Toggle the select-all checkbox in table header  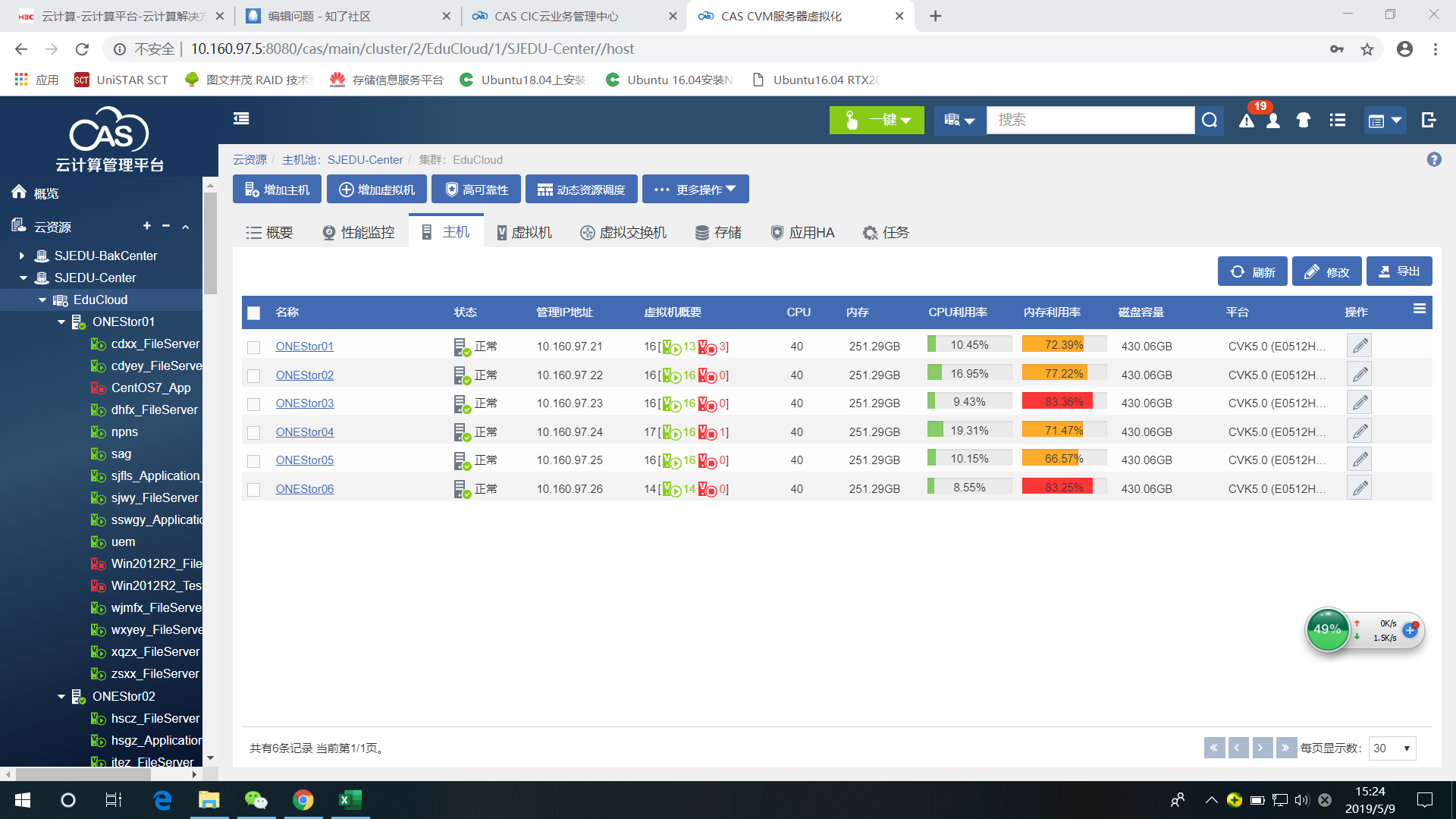pos(254,312)
